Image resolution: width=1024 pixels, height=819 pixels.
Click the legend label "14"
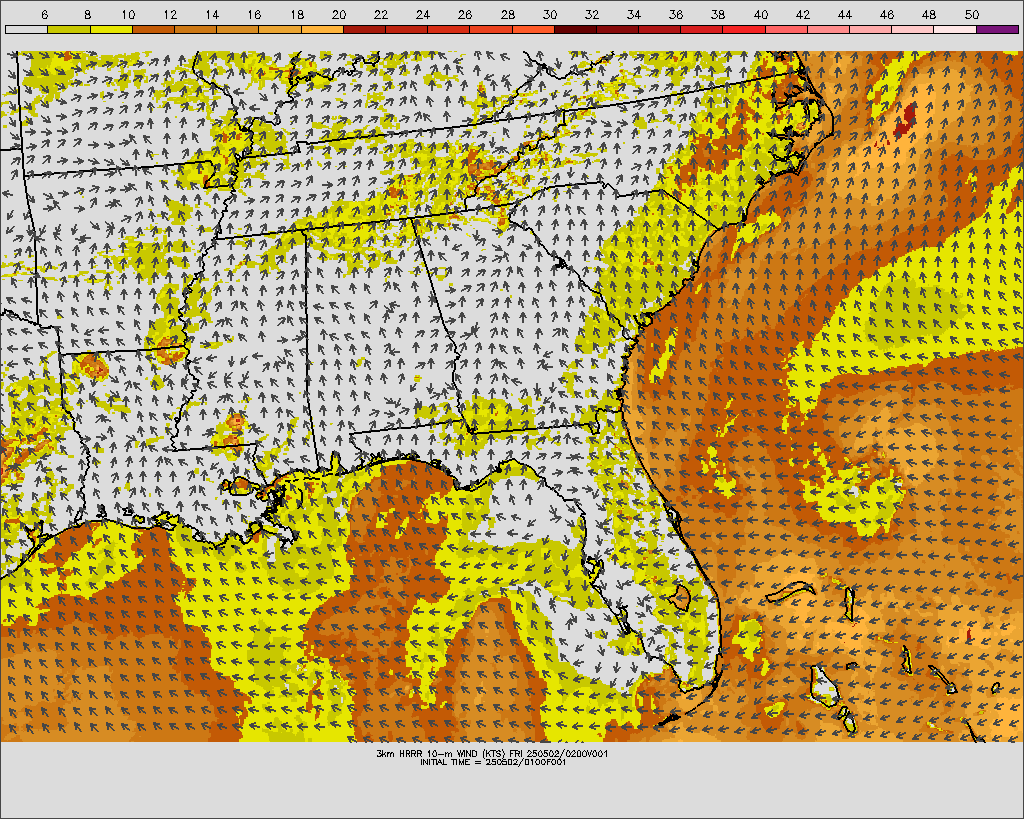[212, 14]
